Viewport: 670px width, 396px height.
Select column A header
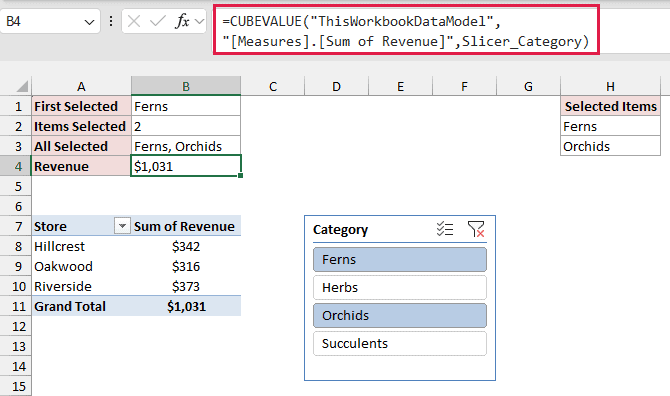[x=81, y=87]
